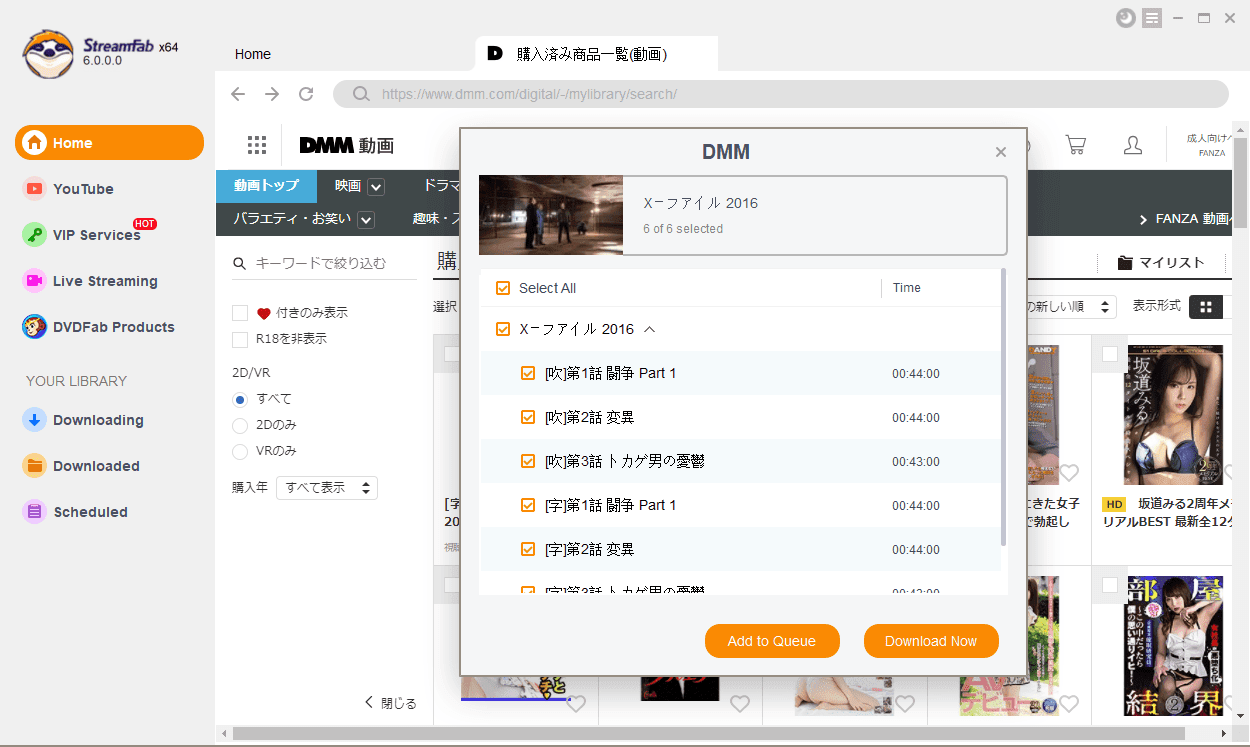The width and height of the screenshot is (1250, 747).
Task: Switch to the 購入済み商品一覧(動画) tab
Action: 597,54
